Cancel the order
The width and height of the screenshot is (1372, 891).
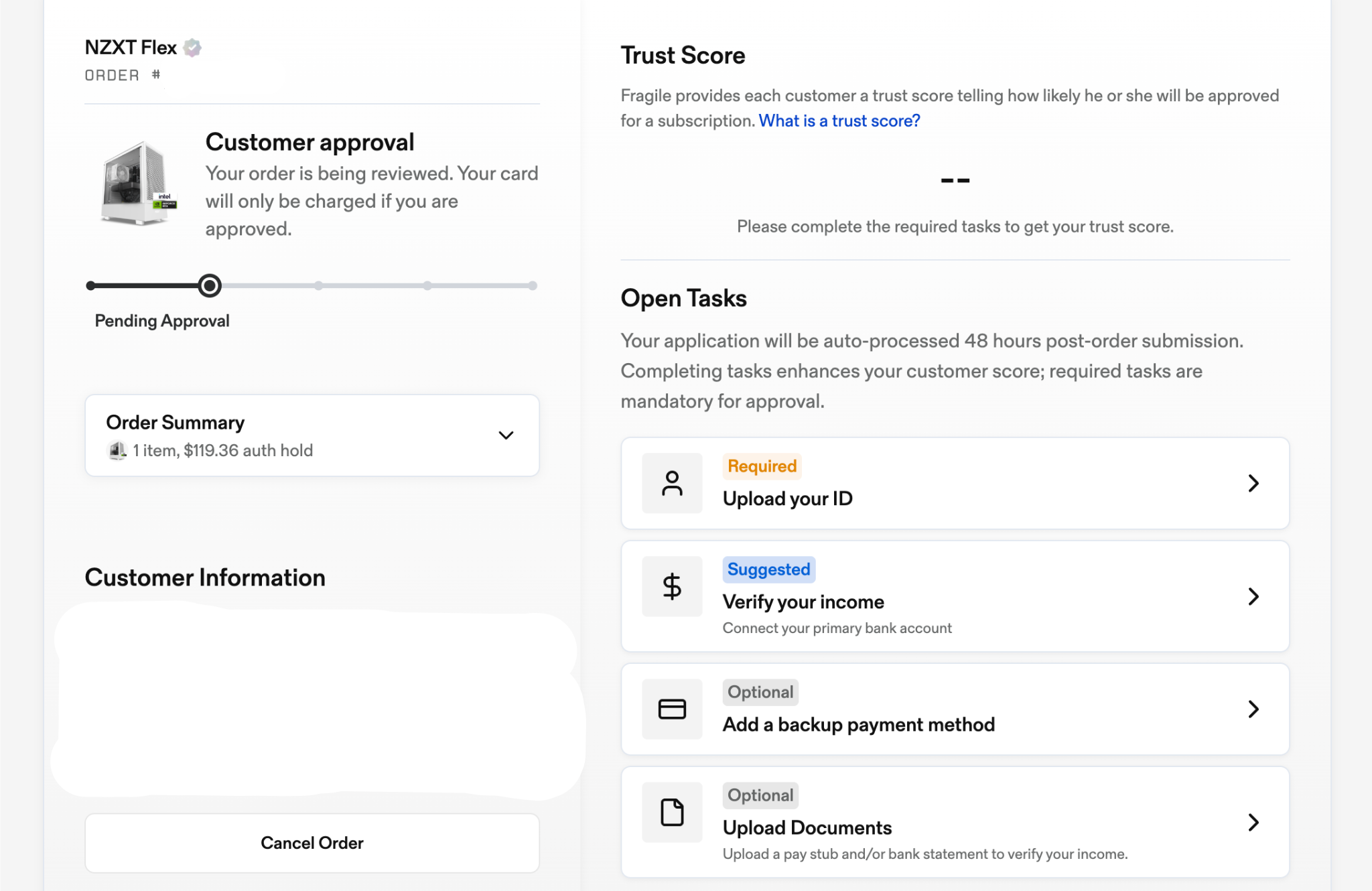(x=312, y=843)
